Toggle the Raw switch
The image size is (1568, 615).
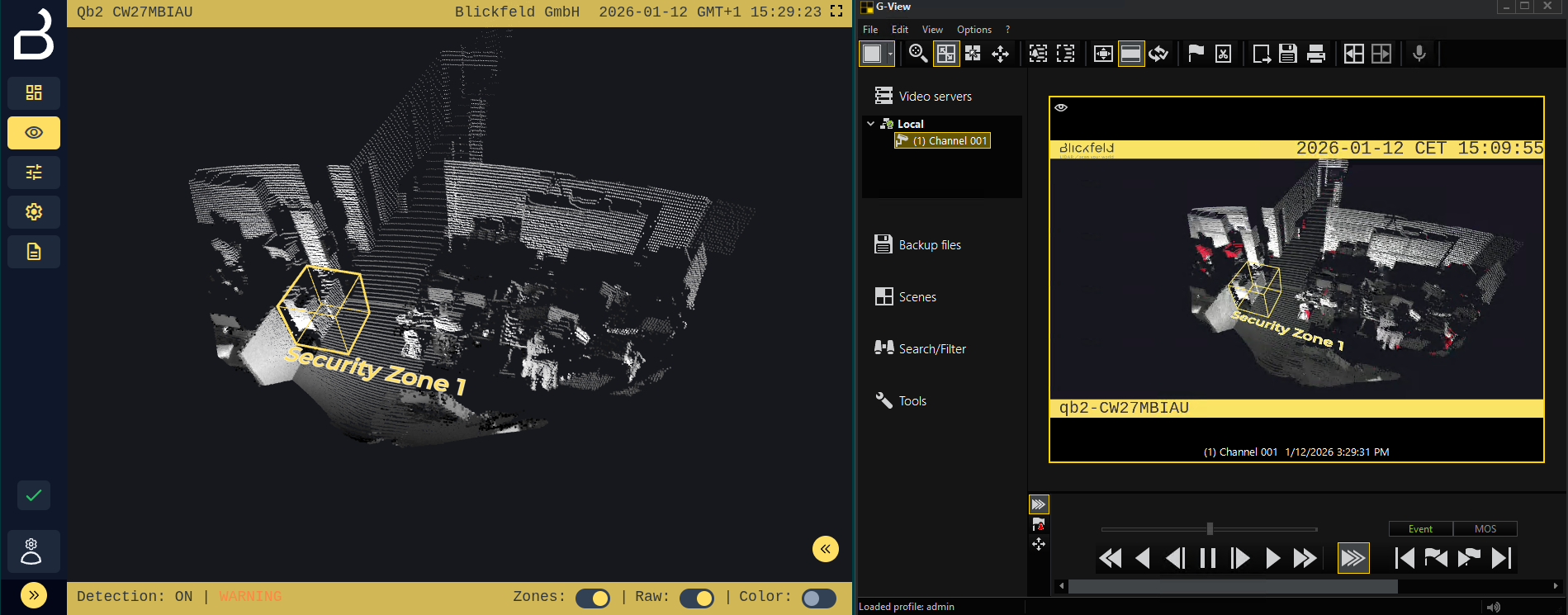pos(696,598)
